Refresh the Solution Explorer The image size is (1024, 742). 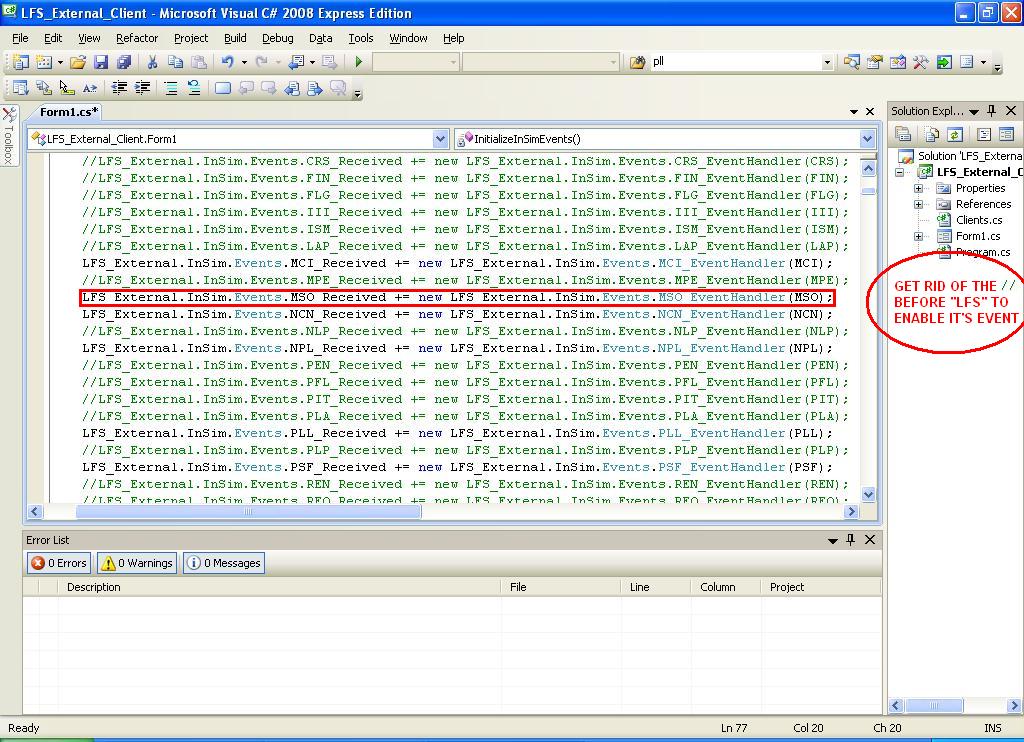click(955, 135)
